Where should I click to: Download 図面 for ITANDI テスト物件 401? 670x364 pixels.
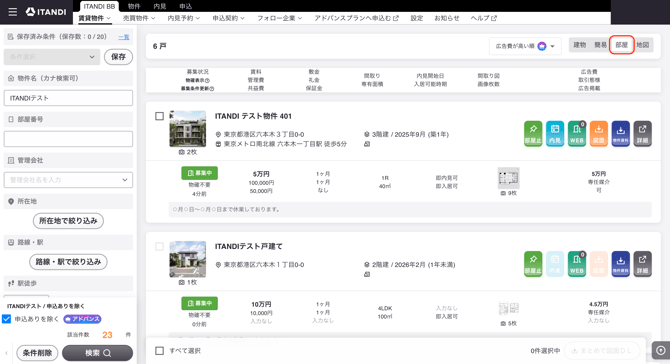pos(599,134)
